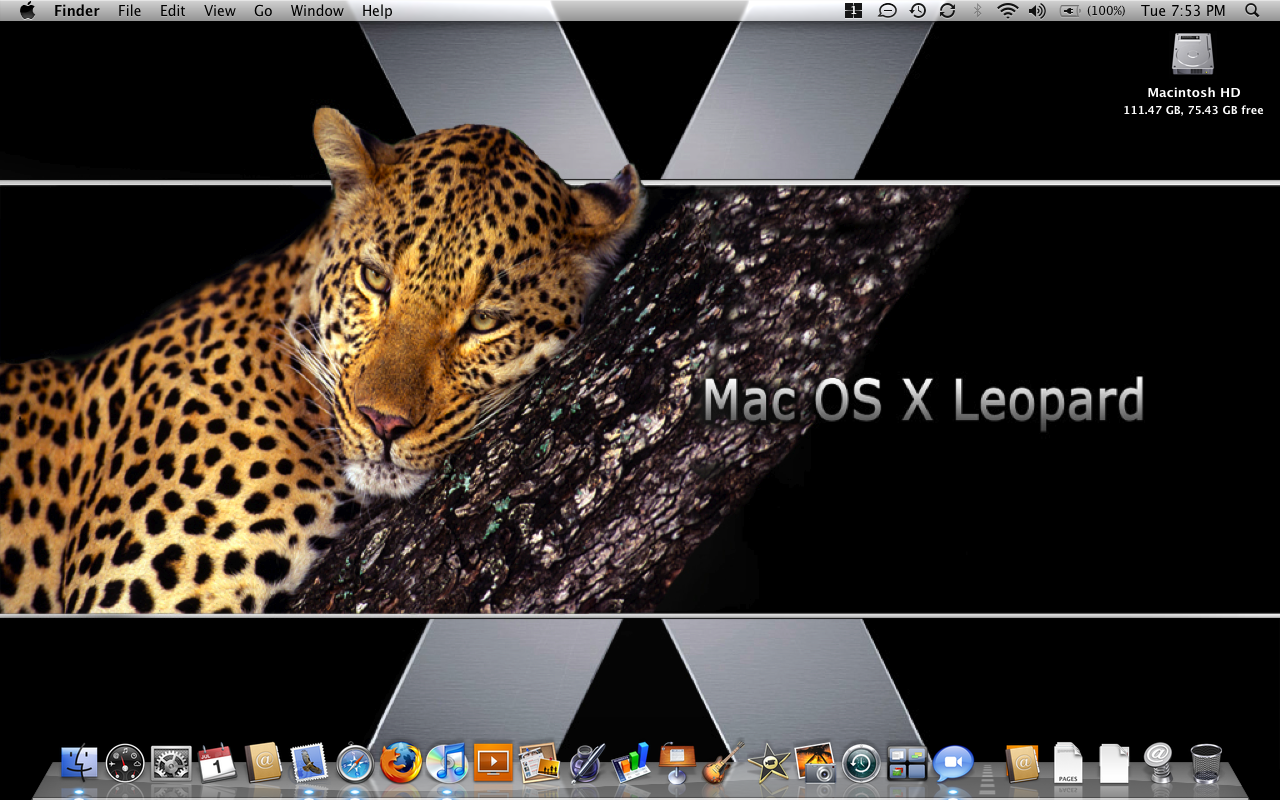Open the iChat status bubble menu
Viewport: 1280px width, 800px height.
point(887,11)
